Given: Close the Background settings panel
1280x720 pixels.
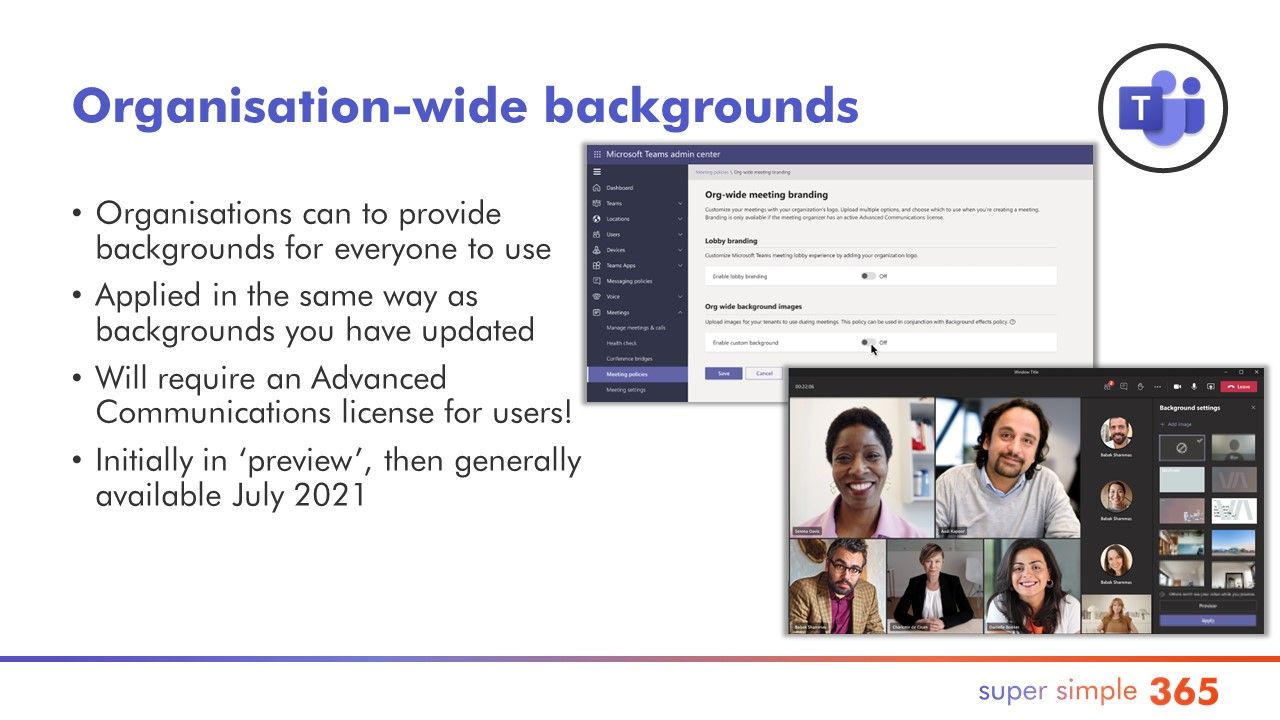Looking at the screenshot, I should coord(1254,408).
